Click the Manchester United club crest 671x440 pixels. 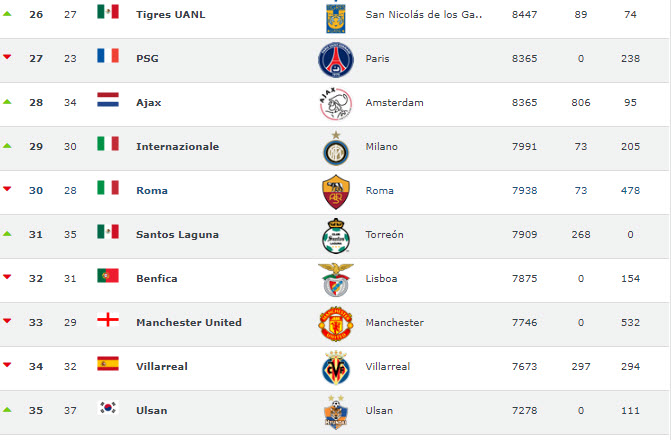pos(335,323)
